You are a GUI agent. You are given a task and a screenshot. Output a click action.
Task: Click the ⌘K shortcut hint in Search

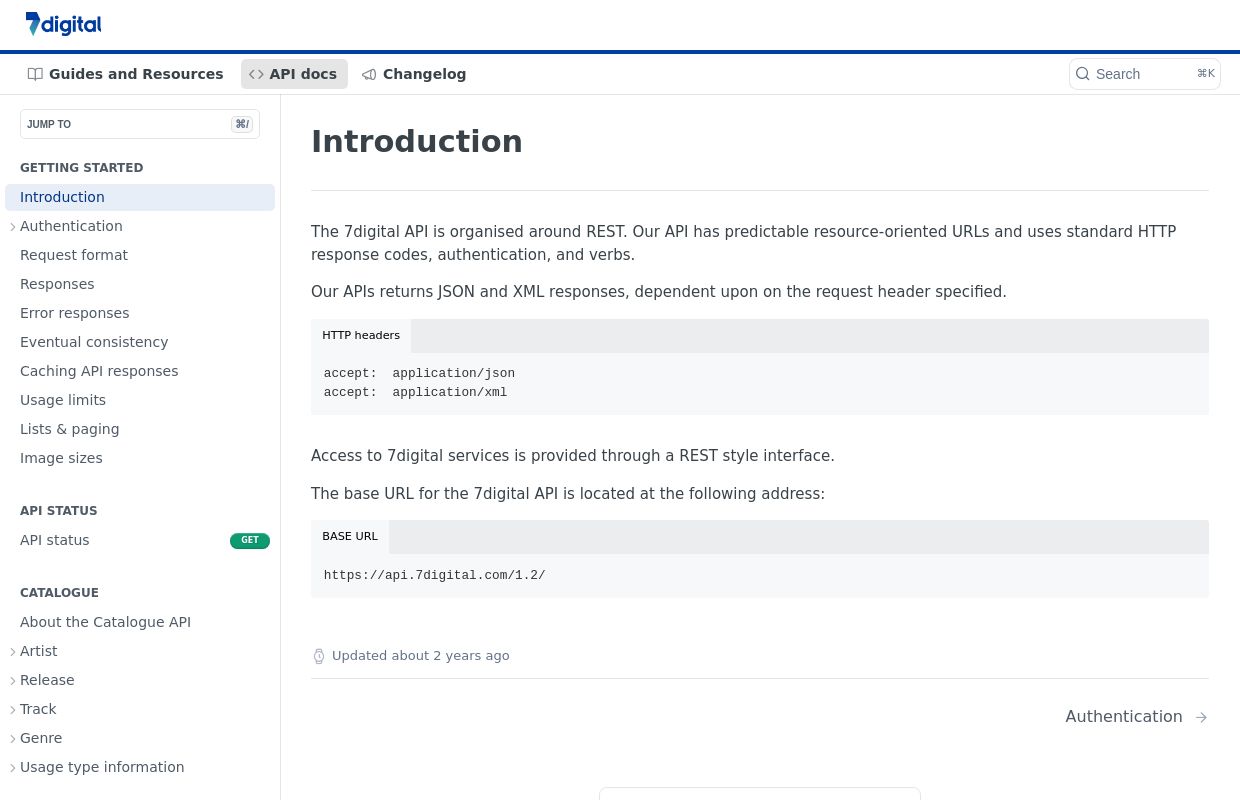click(1205, 74)
